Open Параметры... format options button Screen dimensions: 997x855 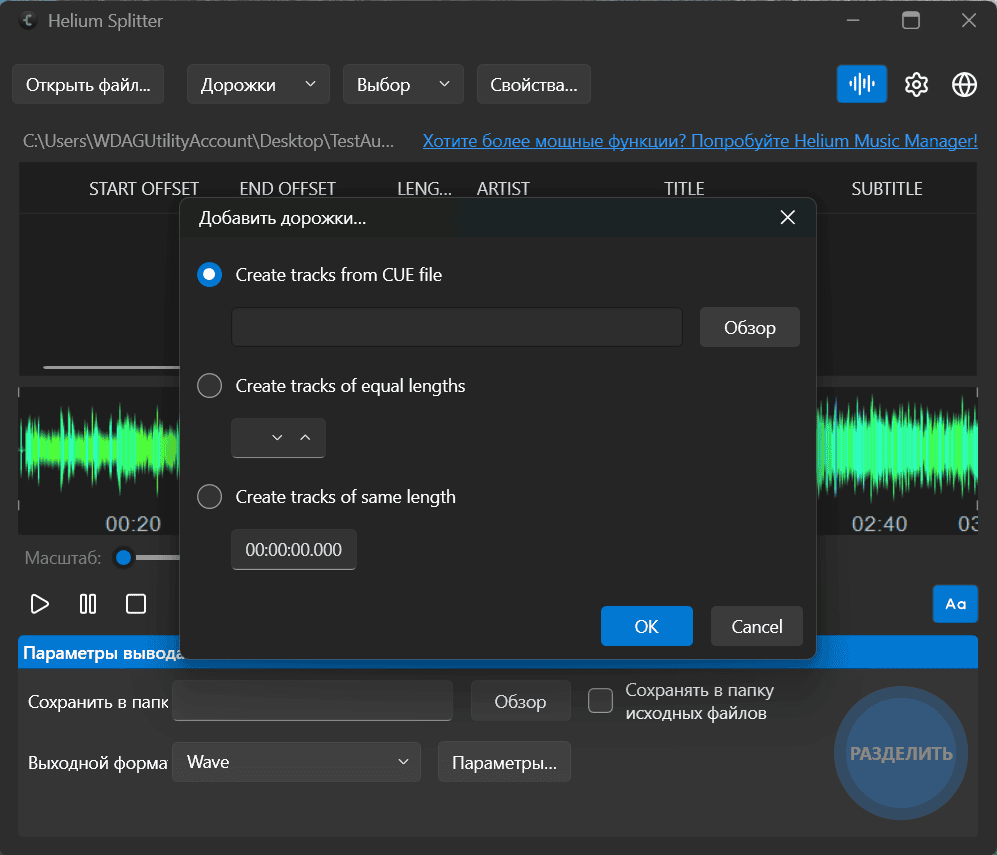click(504, 762)
